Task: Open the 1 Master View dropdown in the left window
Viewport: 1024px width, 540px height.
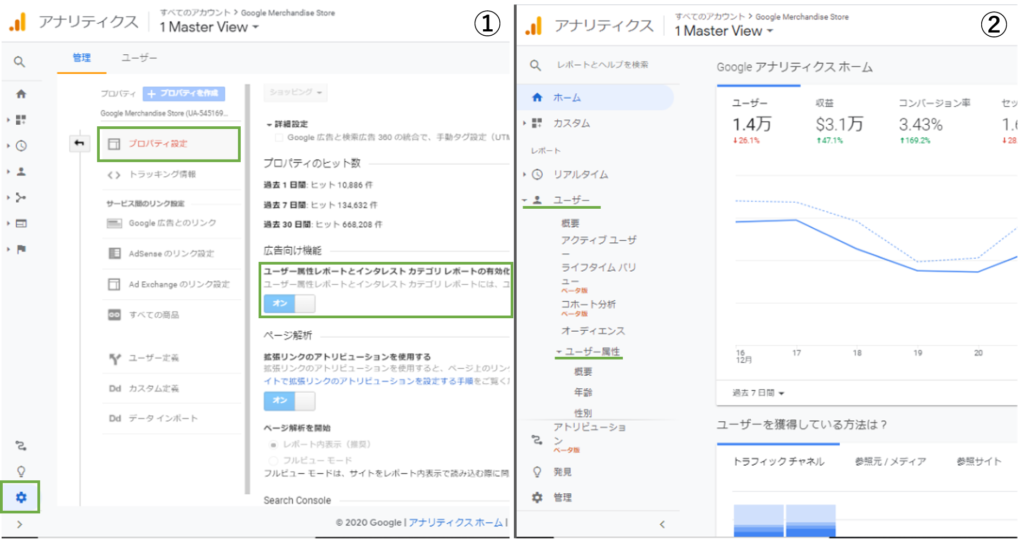Action: click(209, 27)
